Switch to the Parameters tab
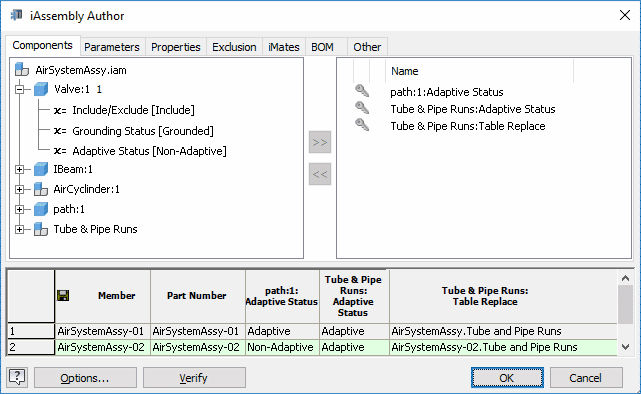This screenshot has width=641, height=394. click(112, 47)
